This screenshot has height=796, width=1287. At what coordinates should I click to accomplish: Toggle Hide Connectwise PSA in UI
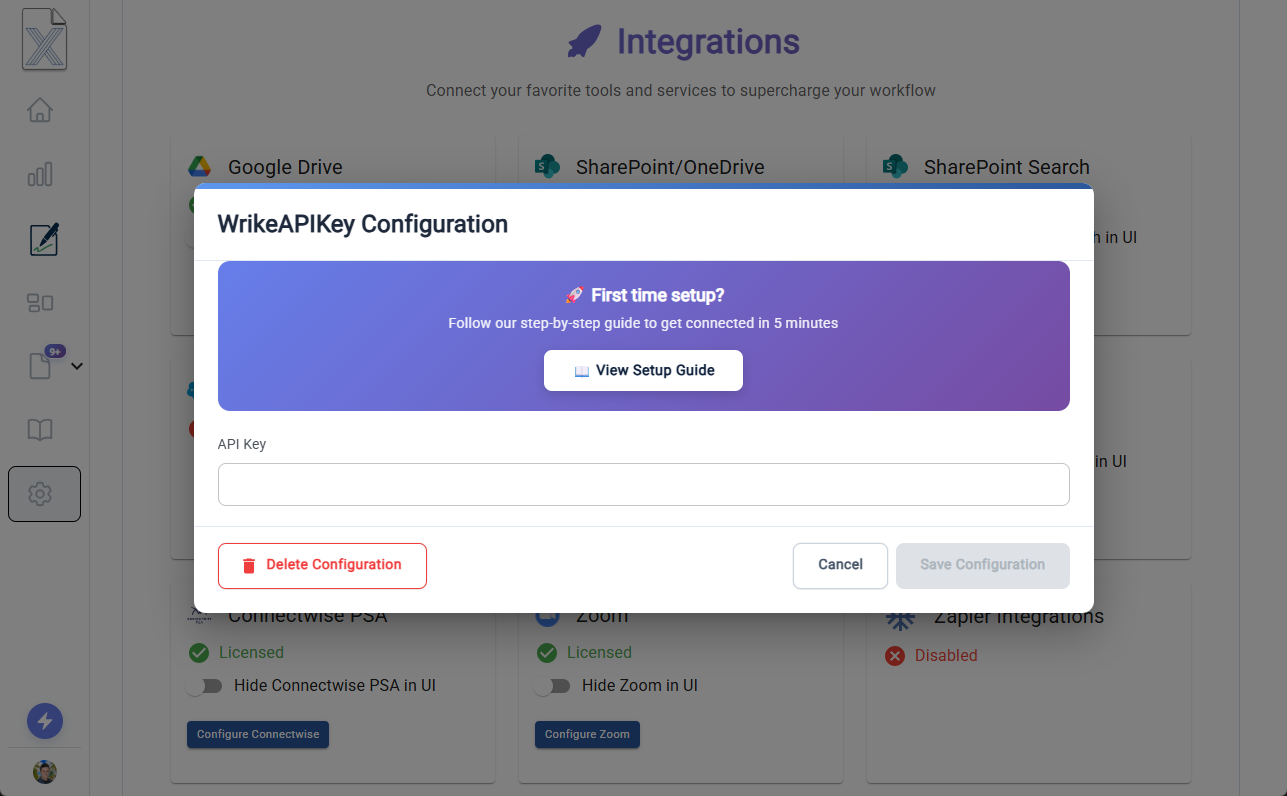(x=204, y=686)
